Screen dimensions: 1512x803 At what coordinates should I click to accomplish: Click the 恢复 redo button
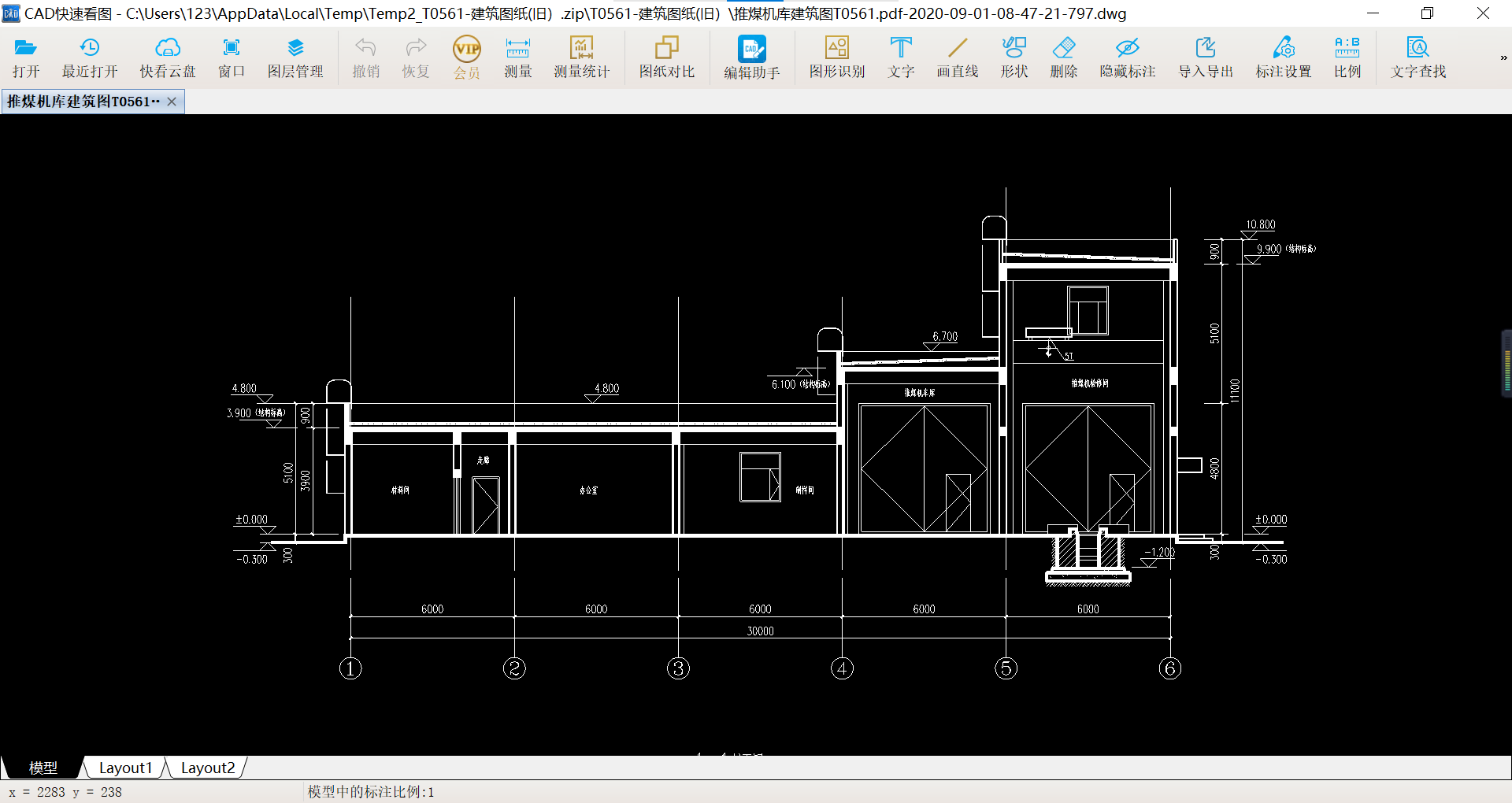click(x=416, y=57)
